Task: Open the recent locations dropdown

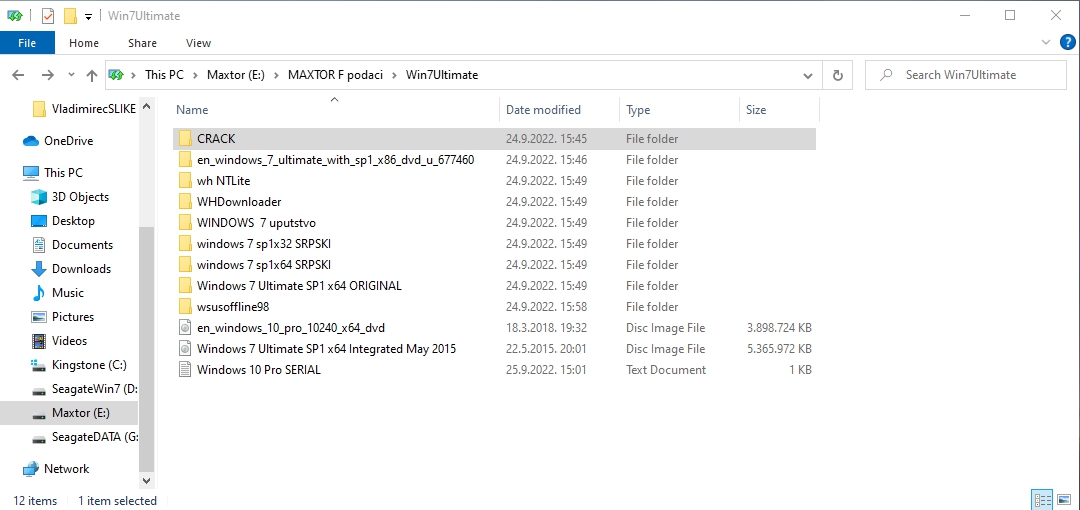Action: (x=72, y=75)
